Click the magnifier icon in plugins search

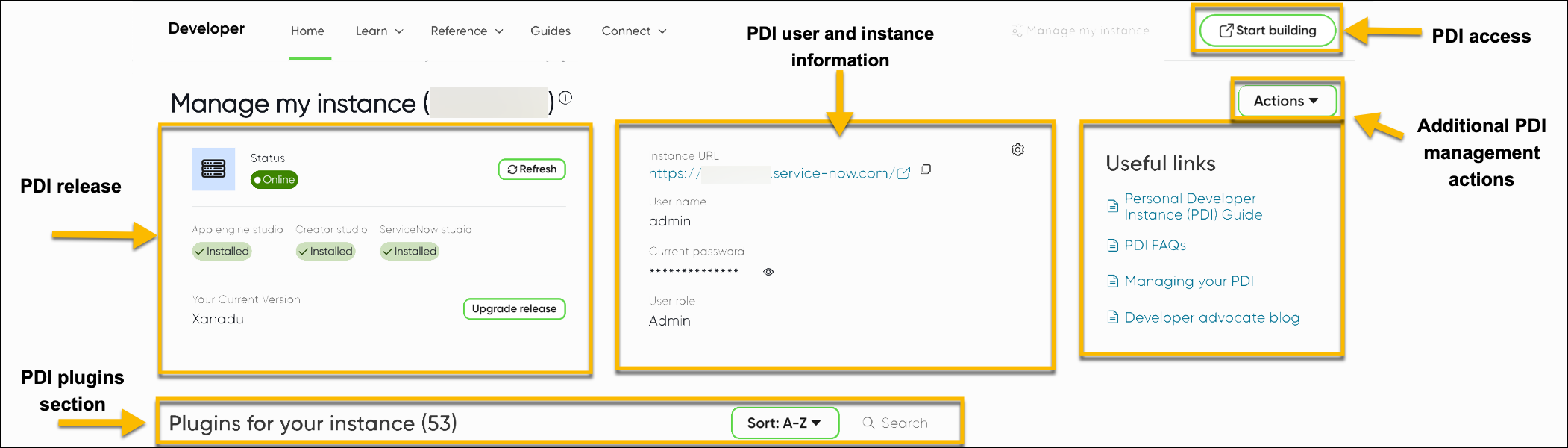tap(868, 423)
